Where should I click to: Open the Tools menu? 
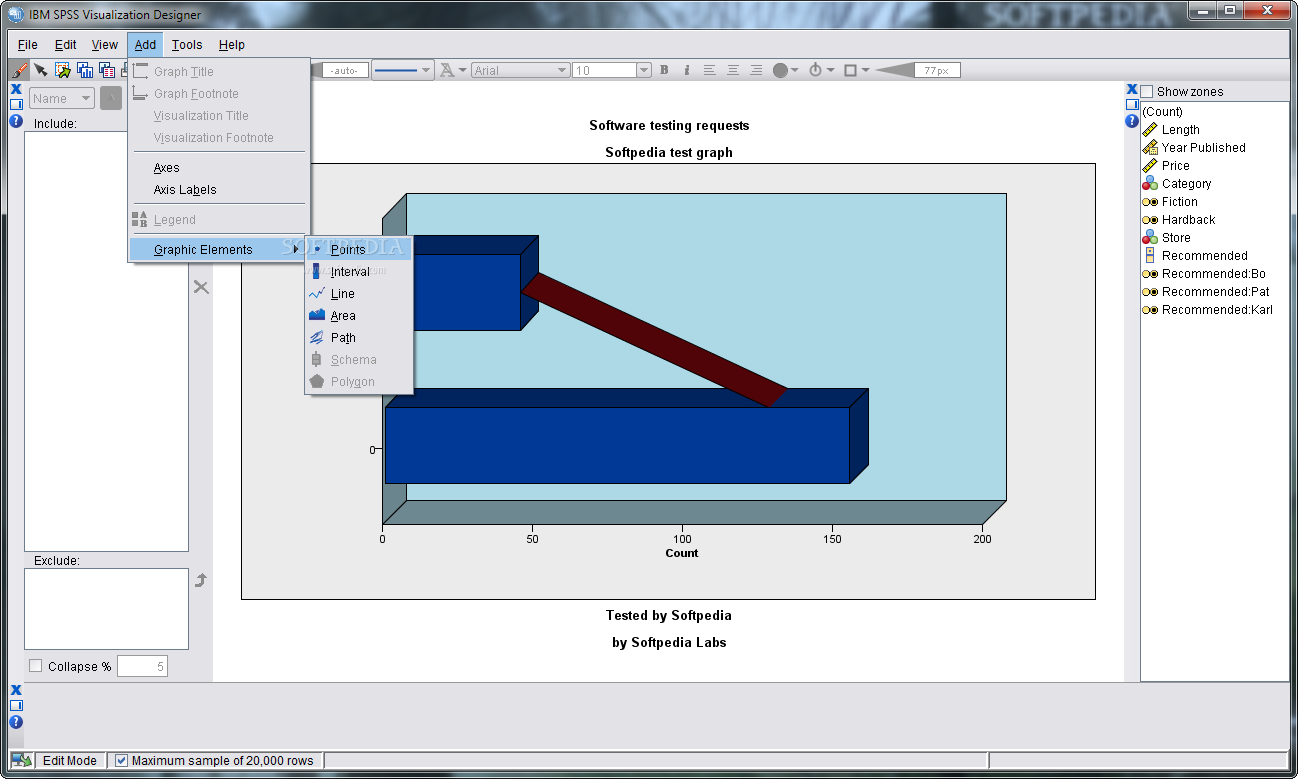(187, 45)
